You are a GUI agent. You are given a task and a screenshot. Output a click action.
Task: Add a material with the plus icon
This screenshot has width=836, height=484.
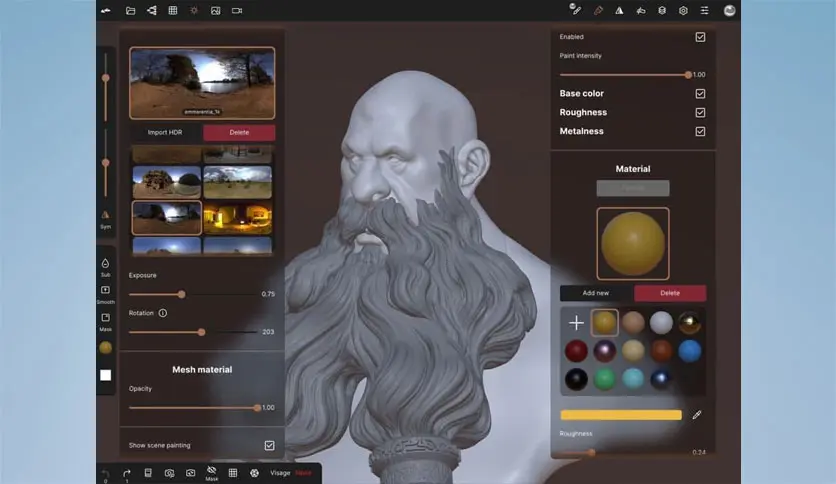(x=576, y=322)
